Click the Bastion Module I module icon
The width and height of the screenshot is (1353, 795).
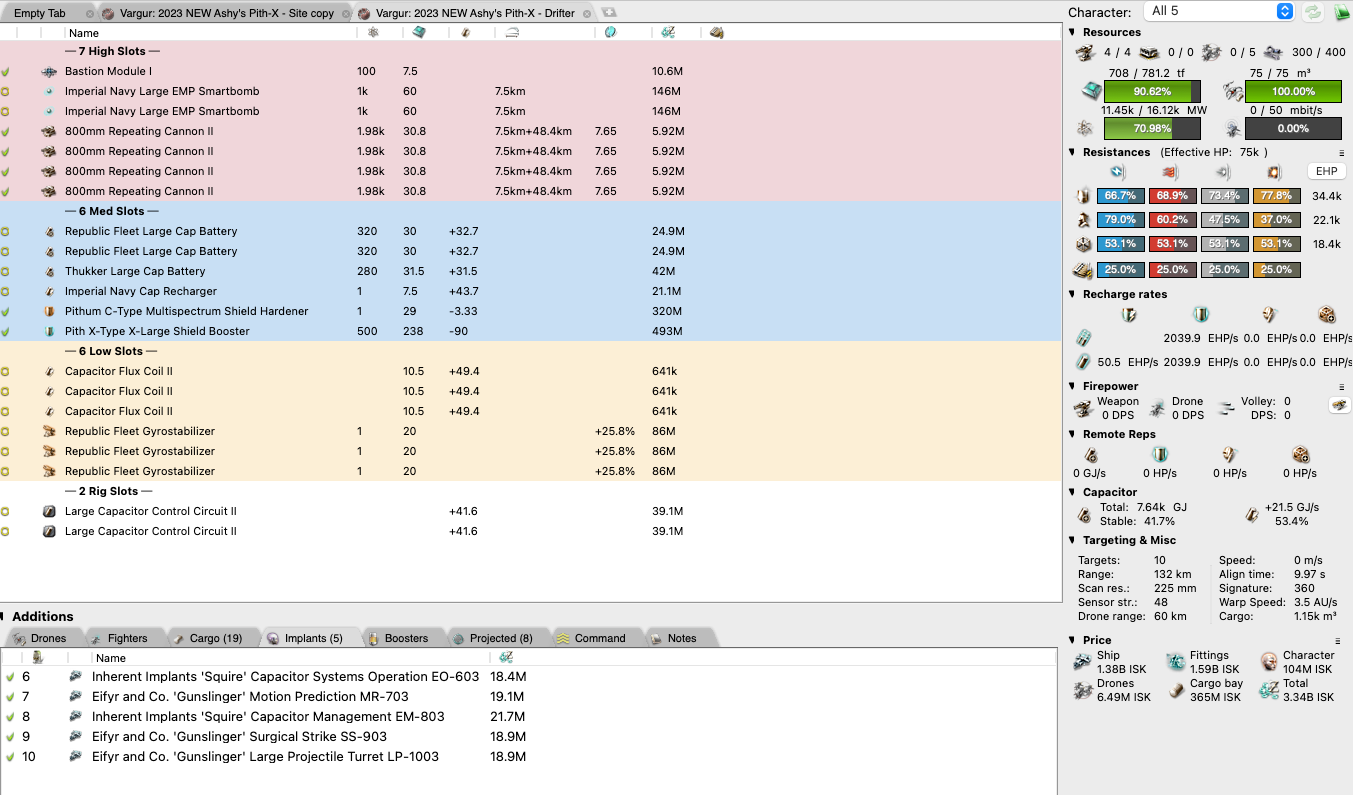[x=49, y=72]
